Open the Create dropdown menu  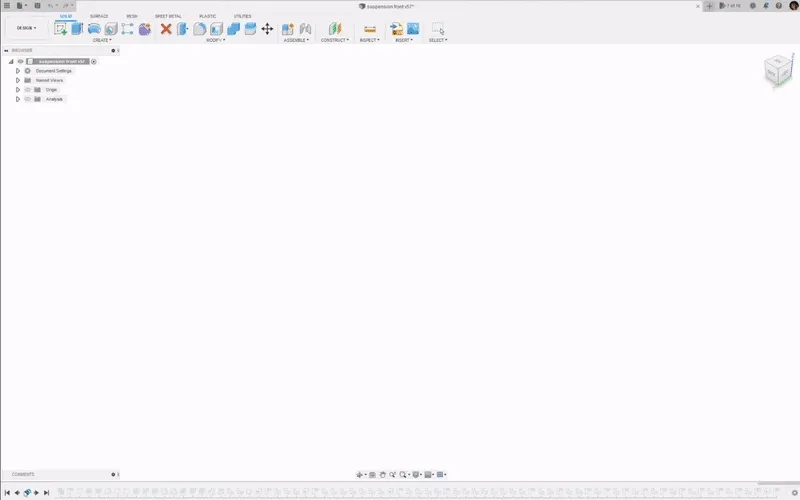102,40
